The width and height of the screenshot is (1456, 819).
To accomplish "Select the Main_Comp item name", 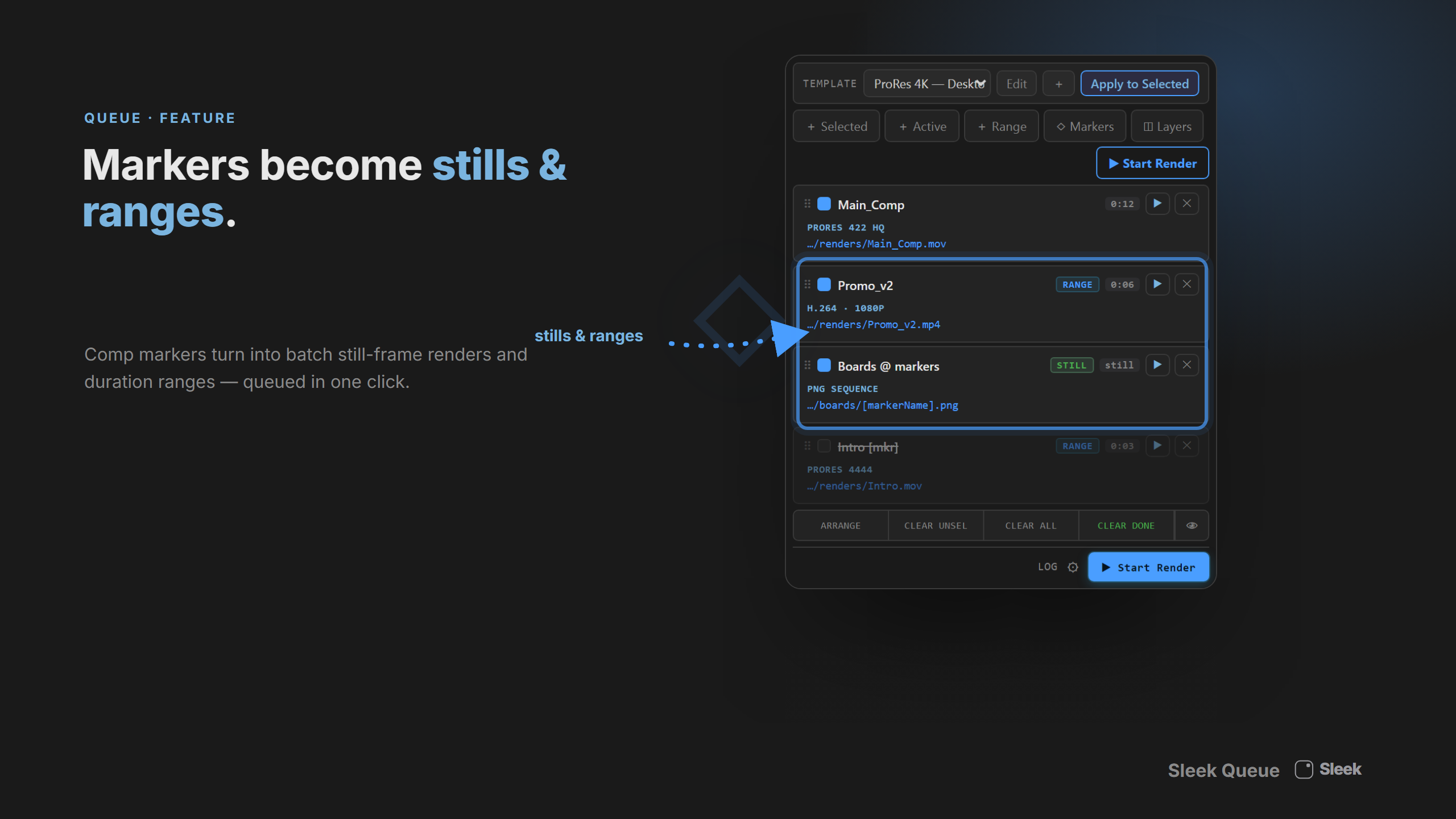I will pyautogui.click(x=871, y=205).
